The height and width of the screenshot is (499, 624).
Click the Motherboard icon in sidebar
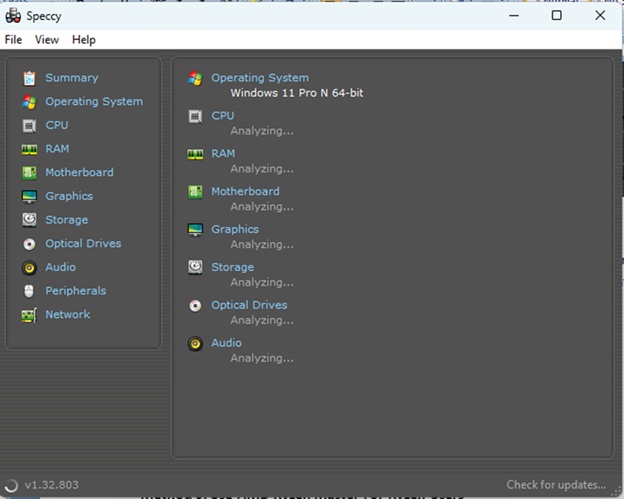pyautogui.click(x=29, y=173)
